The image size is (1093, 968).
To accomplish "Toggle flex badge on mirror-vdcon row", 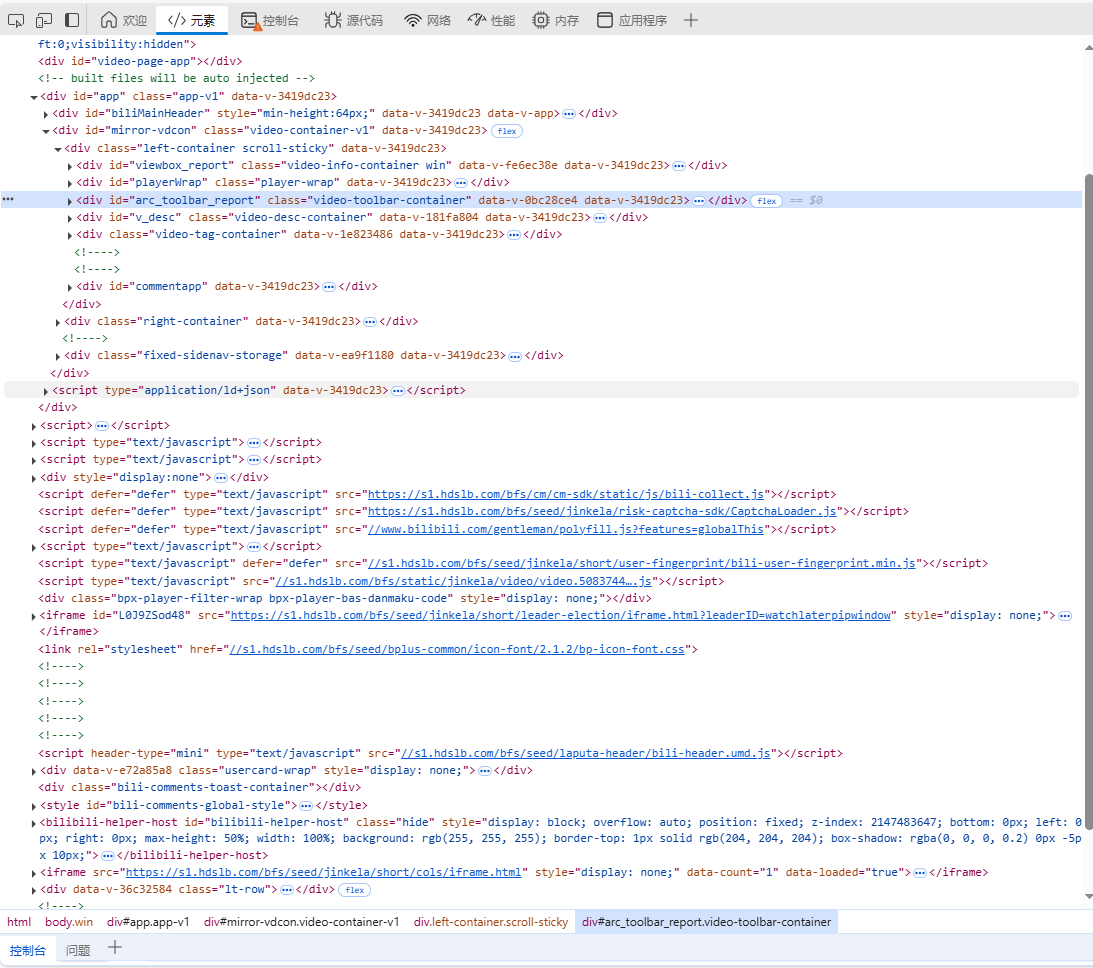I will pos(507,131).
